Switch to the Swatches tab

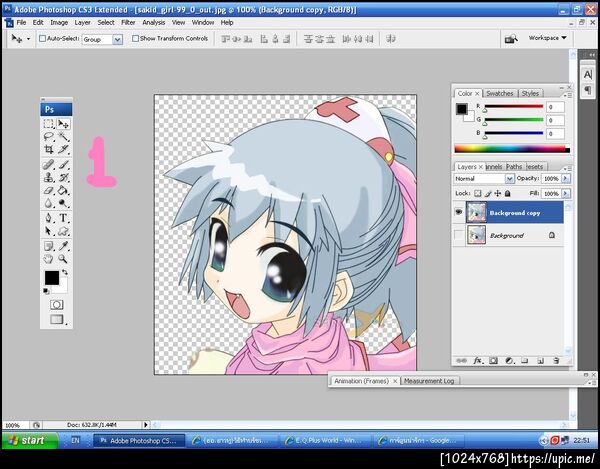(x=500, y=93)
